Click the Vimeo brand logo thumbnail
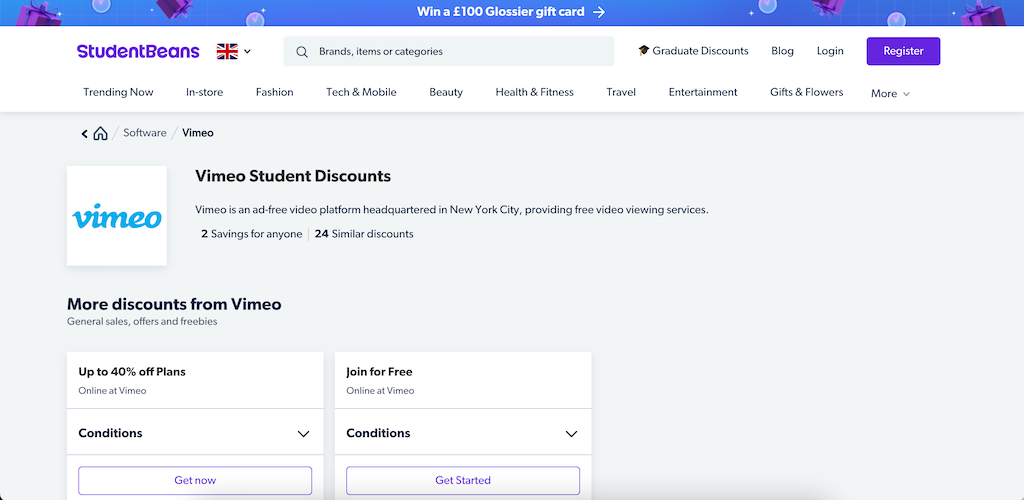Screen dimensions: 1024x500 [117, 216]
